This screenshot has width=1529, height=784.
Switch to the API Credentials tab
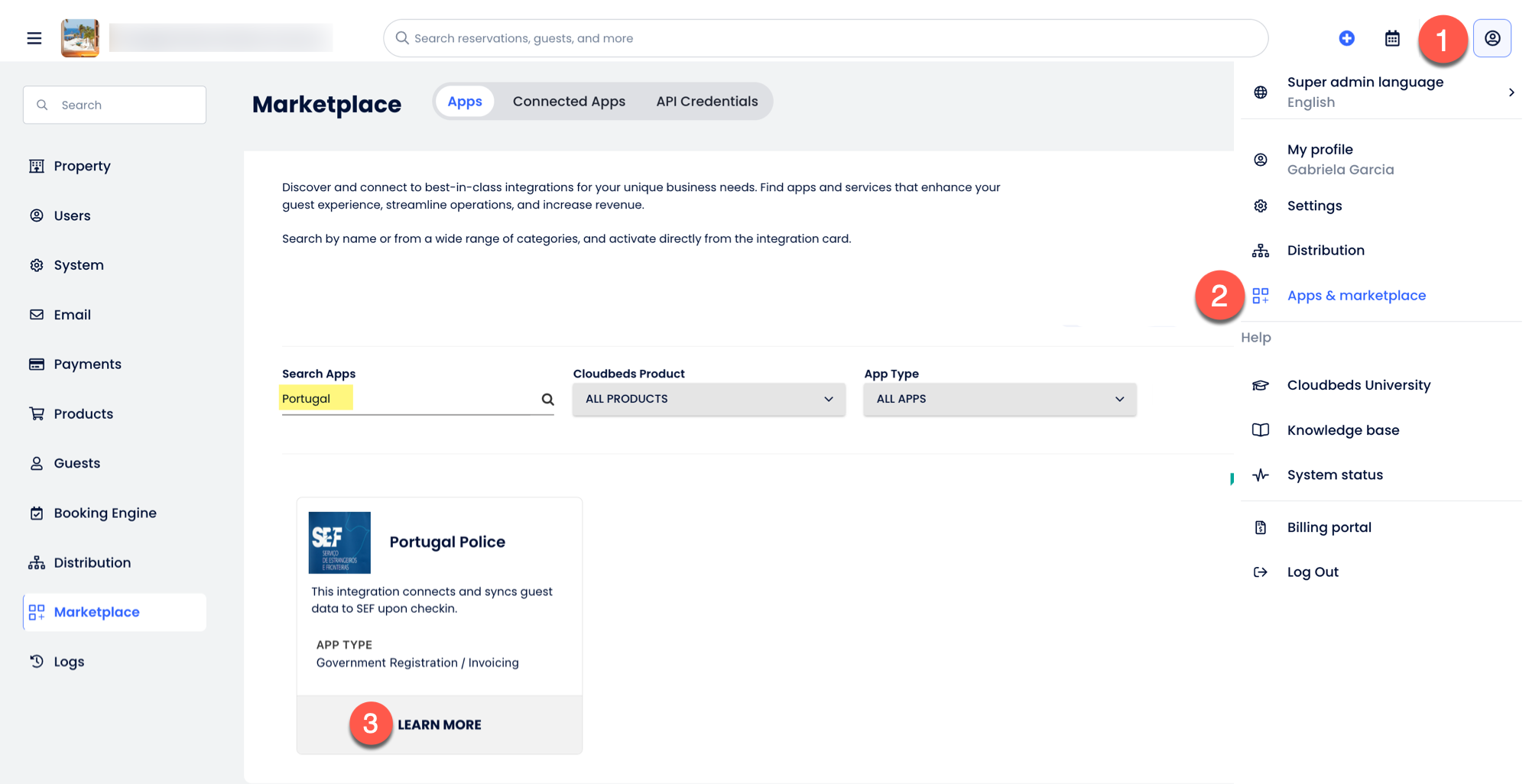pos(706,102)
